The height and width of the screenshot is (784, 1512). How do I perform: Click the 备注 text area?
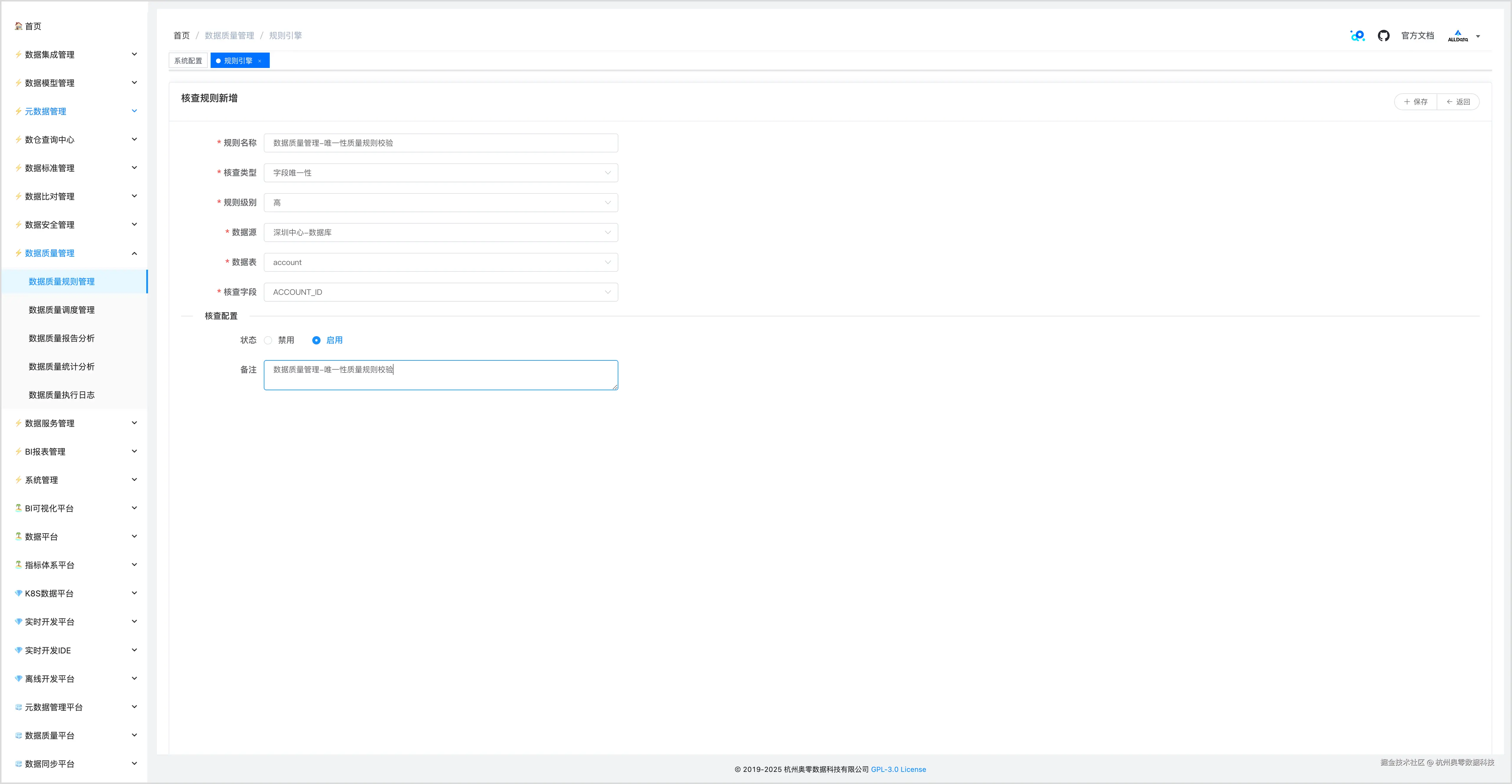pos(441,375)
